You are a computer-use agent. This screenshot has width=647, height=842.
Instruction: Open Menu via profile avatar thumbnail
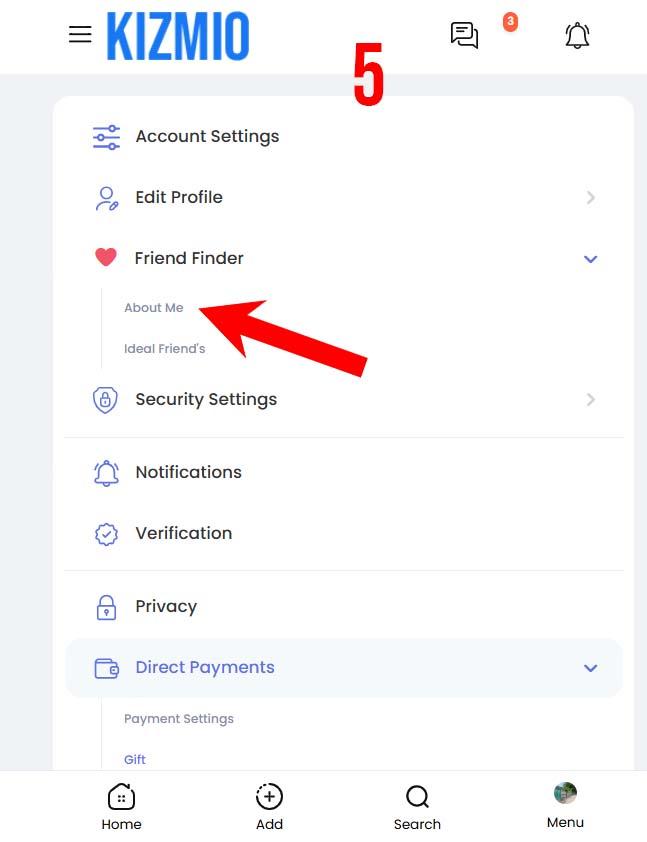[x=565, y=793]
